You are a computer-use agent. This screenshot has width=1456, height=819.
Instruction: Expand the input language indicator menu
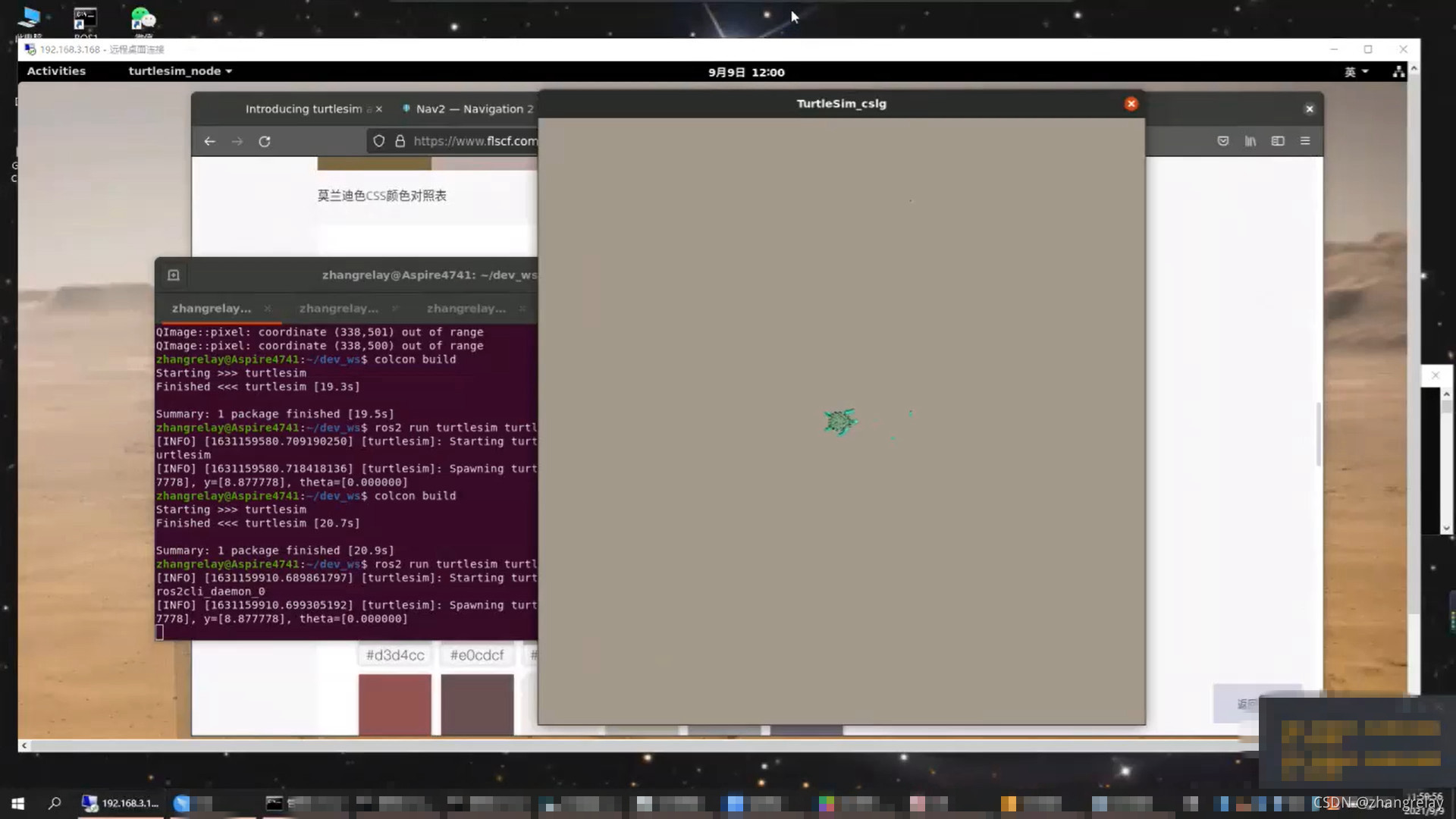click(x=1356, y=72)
